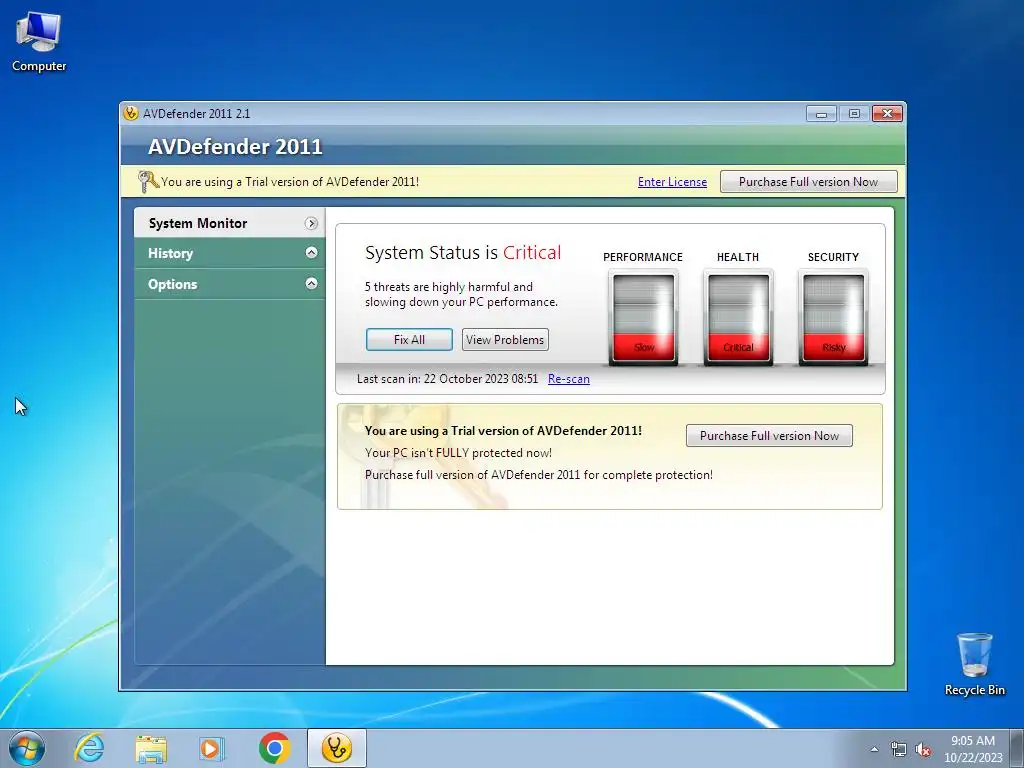Open the Computer desktop icon
The height and width of the screenshot is (768, 1024).
pyautogui.click(x=39, y=42)
